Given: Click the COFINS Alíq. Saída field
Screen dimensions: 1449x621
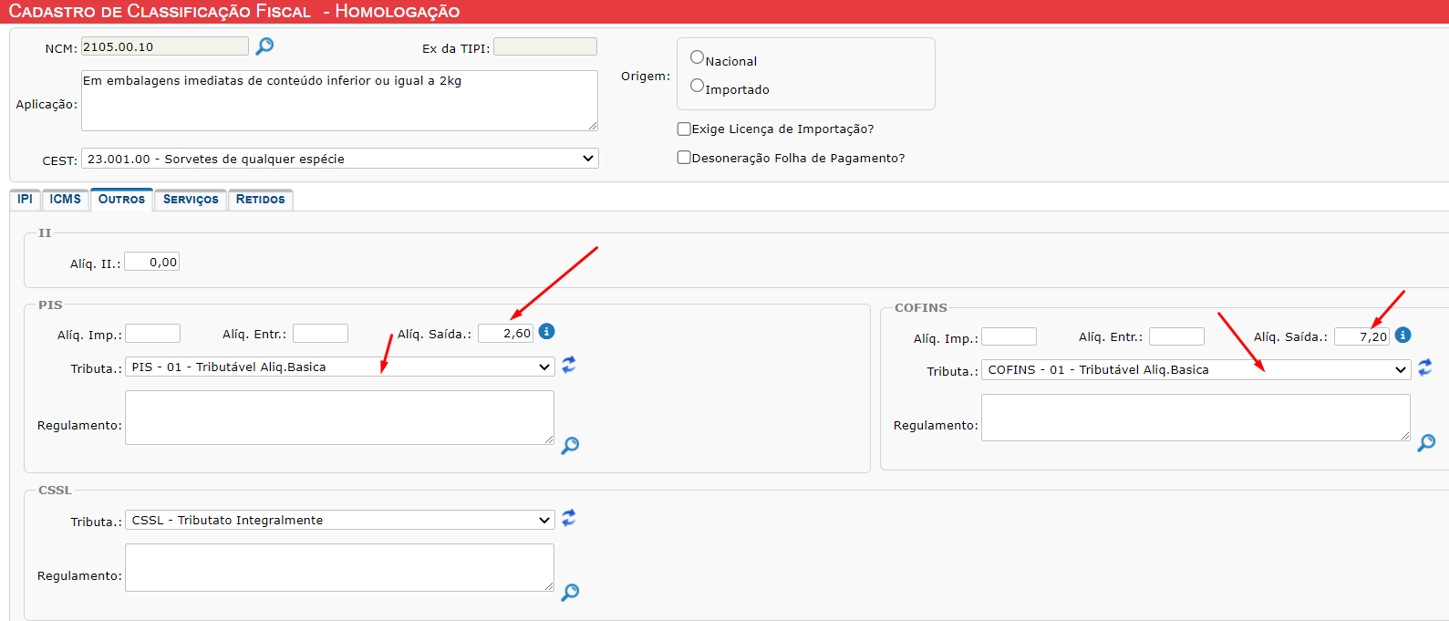Looking at the screenshot, I should (x=1362, y=337).
